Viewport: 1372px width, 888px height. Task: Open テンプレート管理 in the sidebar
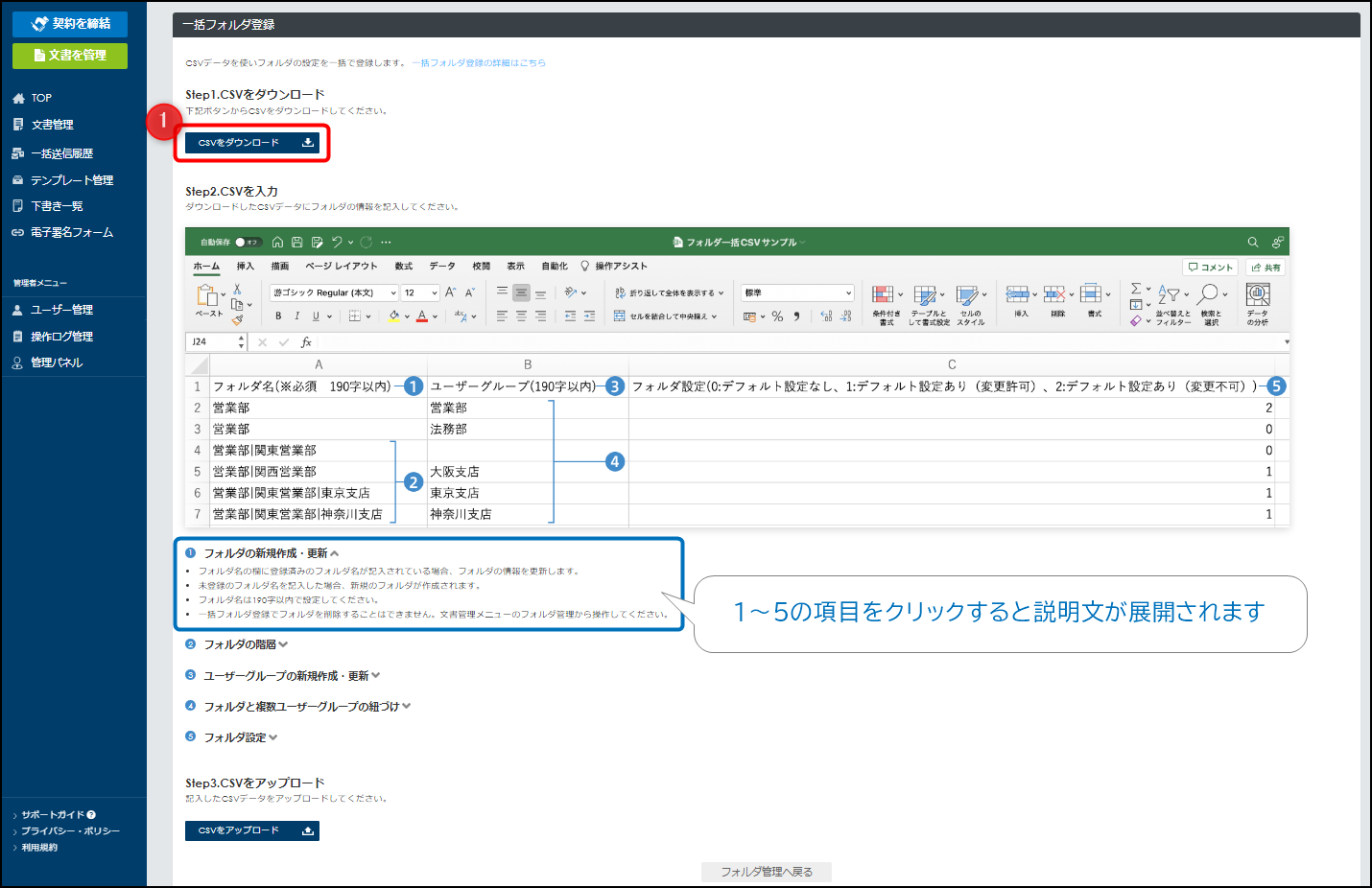tap(62, 180)
